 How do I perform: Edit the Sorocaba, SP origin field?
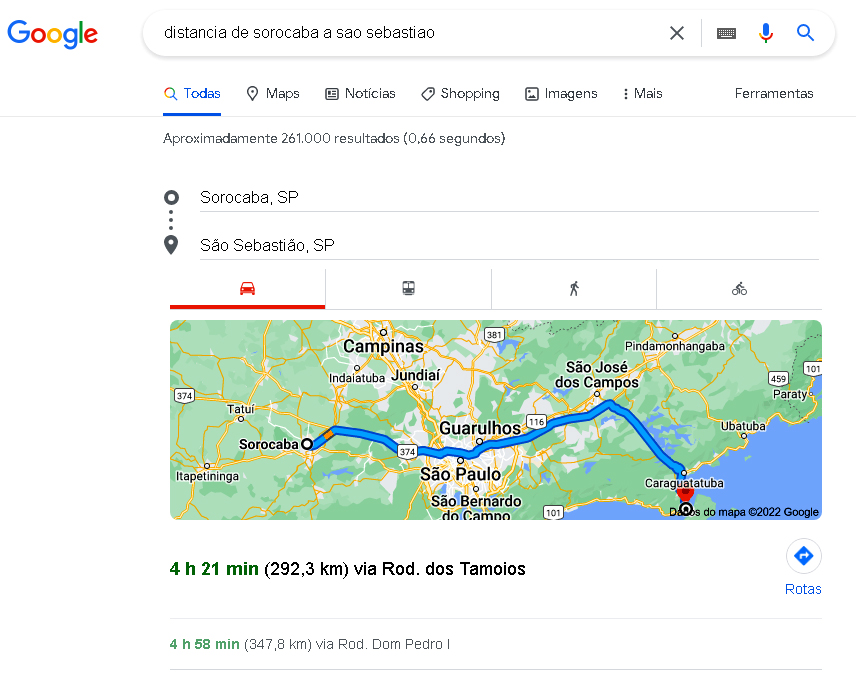click(508, 198)
